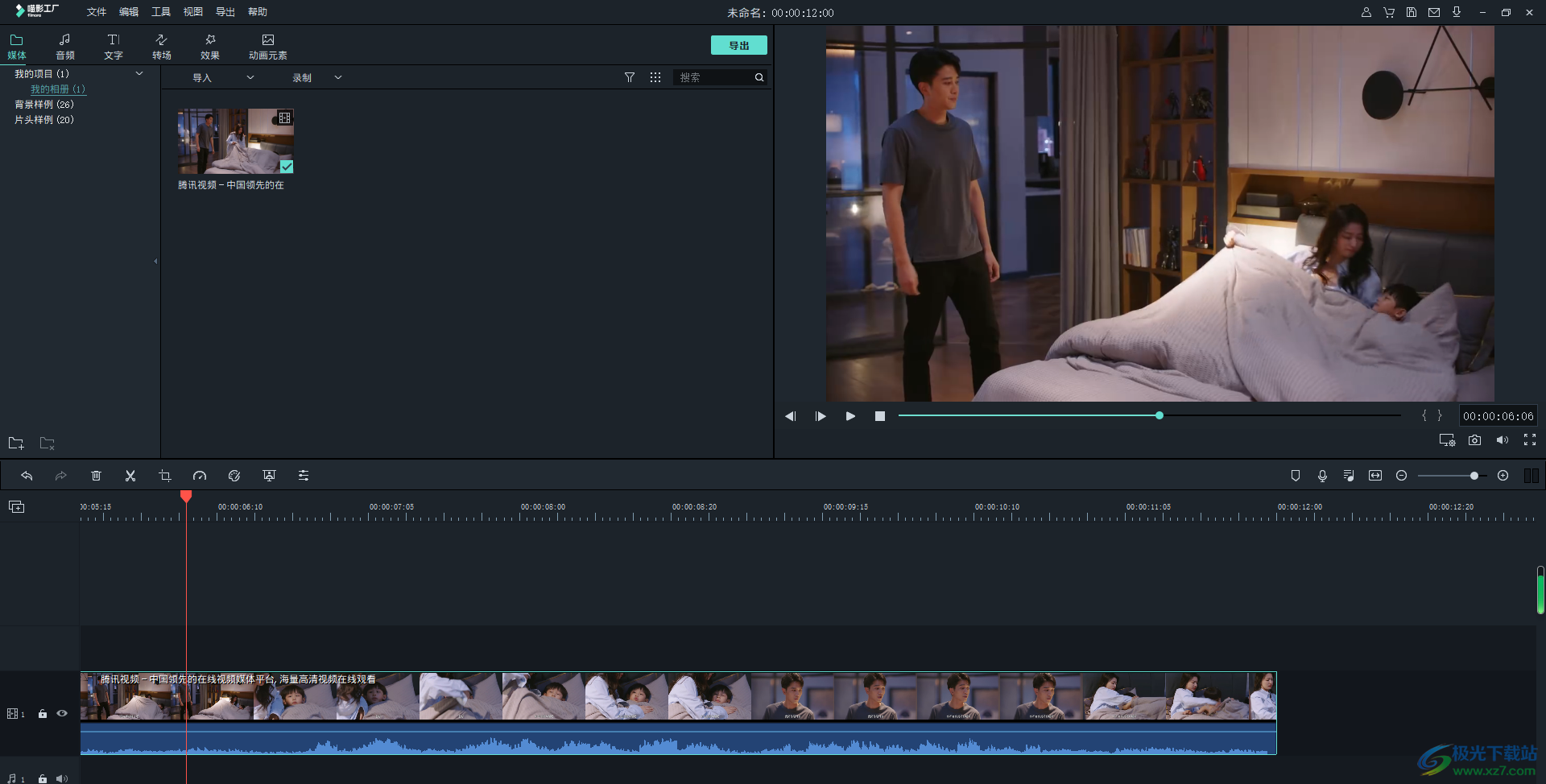Collapse the 我的项目 tree node
This screenshot has height=784, width=1546.
pos(139,73)
